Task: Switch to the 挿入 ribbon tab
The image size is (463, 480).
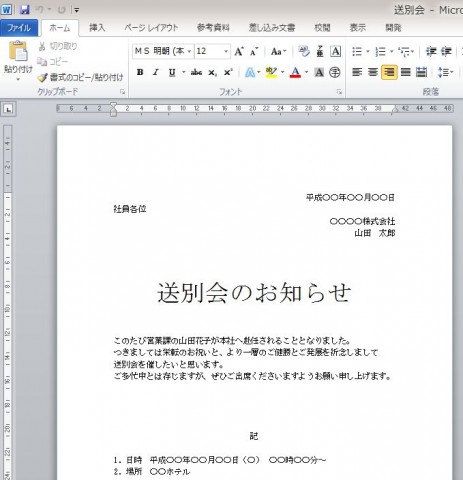Action: (x=97, y=28)
